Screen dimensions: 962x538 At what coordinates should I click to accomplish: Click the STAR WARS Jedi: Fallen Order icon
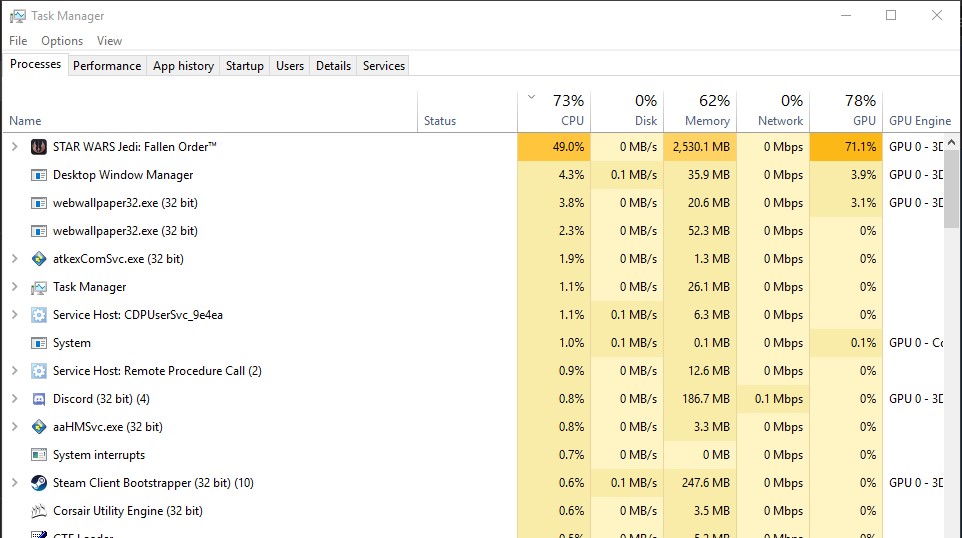coord(39,147)
